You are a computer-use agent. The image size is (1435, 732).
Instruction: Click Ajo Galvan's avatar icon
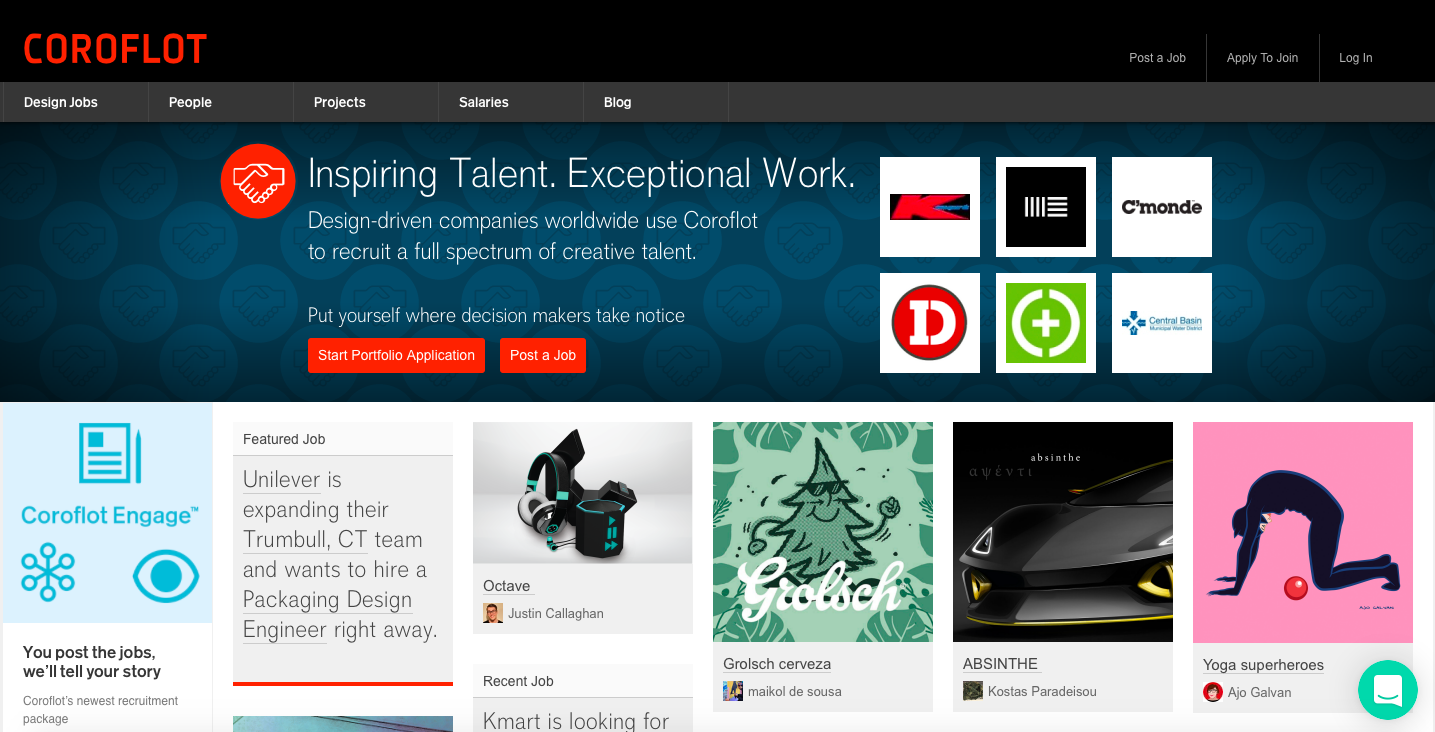1213,692
